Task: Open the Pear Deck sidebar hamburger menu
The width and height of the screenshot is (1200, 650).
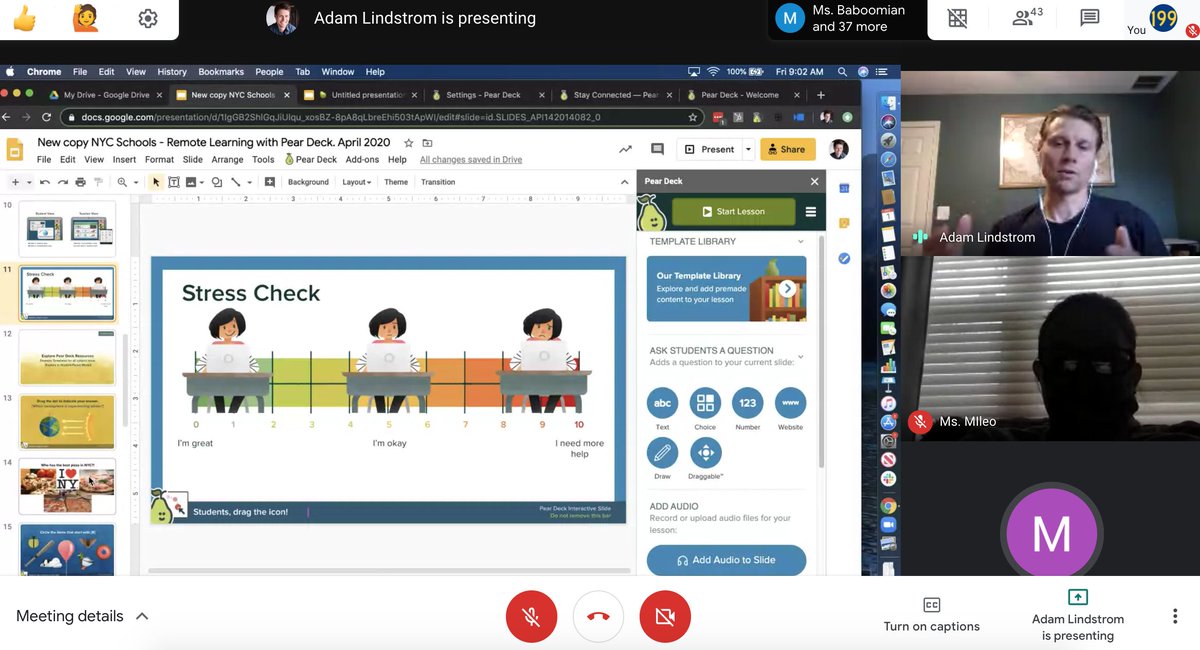Action: [811, 211]
